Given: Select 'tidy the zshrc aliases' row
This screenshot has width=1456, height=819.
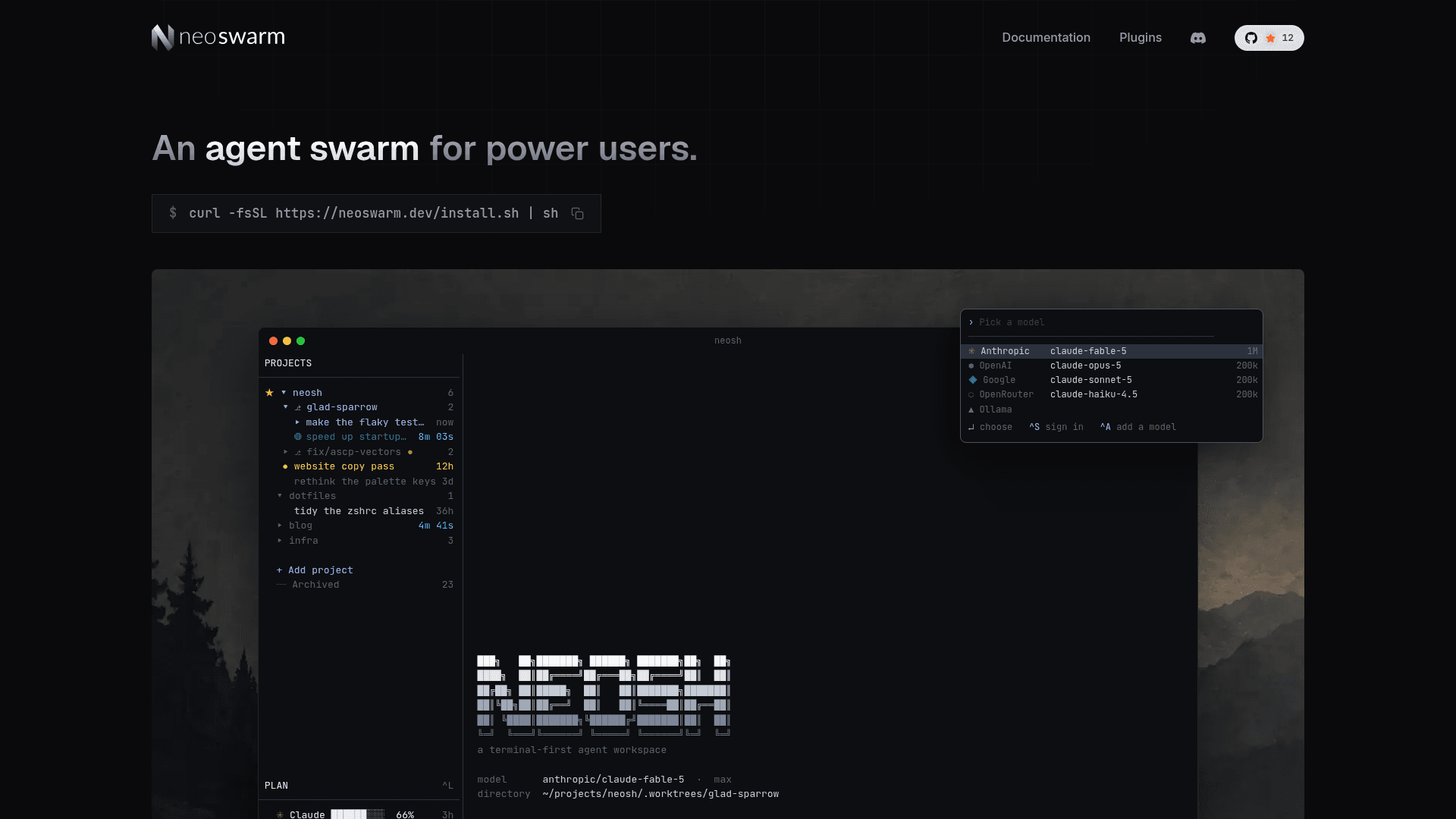Looking at the screenshot, I should [364, 511].
